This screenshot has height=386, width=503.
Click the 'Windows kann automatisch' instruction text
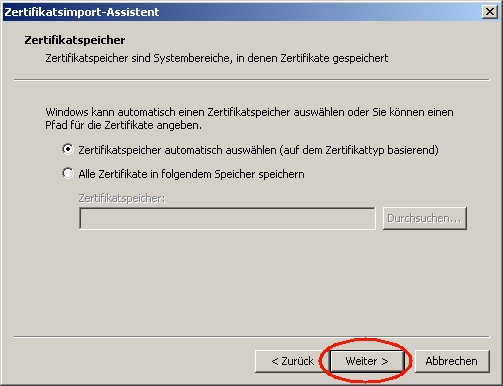[249, 118]
